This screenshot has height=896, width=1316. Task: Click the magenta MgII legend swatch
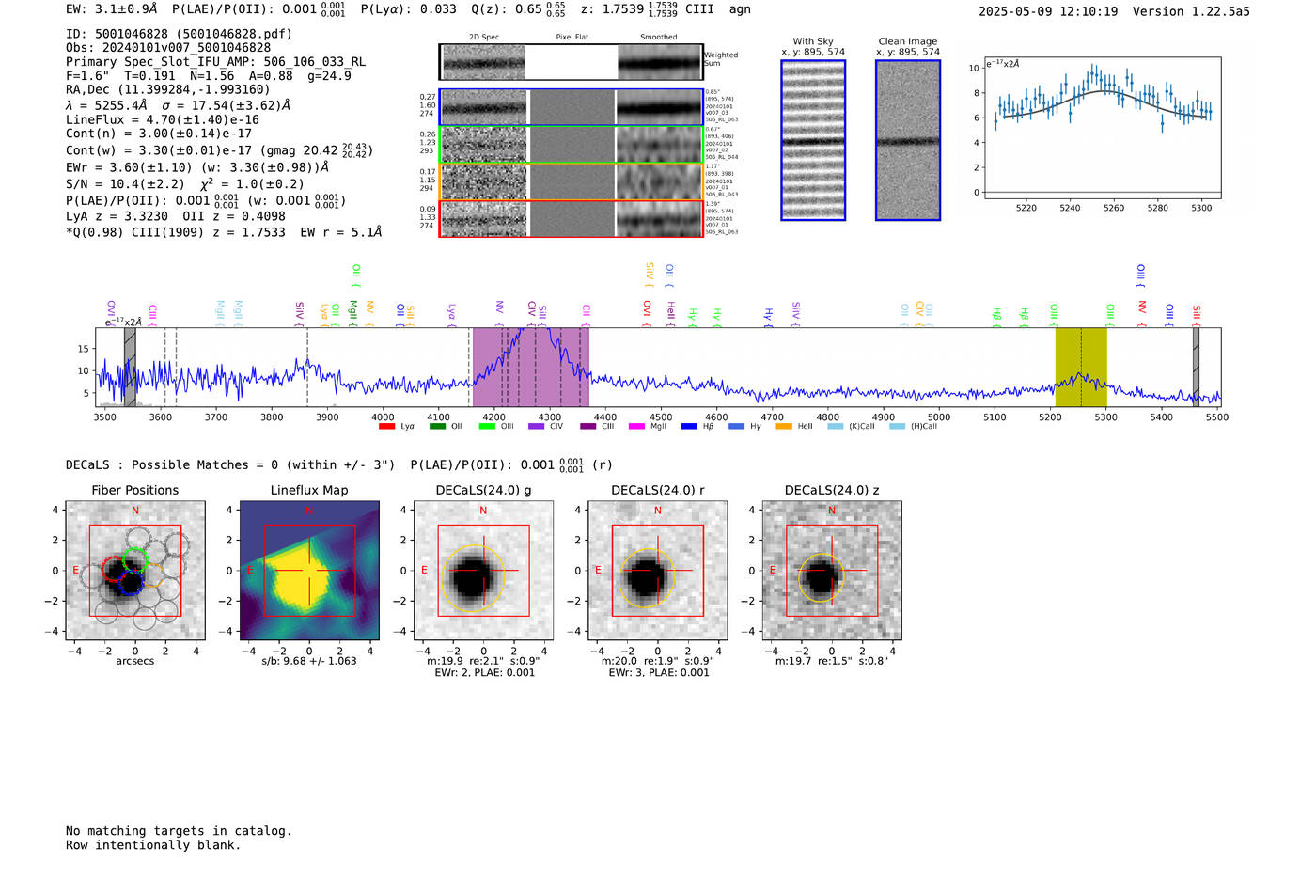[x=636, y=427]
